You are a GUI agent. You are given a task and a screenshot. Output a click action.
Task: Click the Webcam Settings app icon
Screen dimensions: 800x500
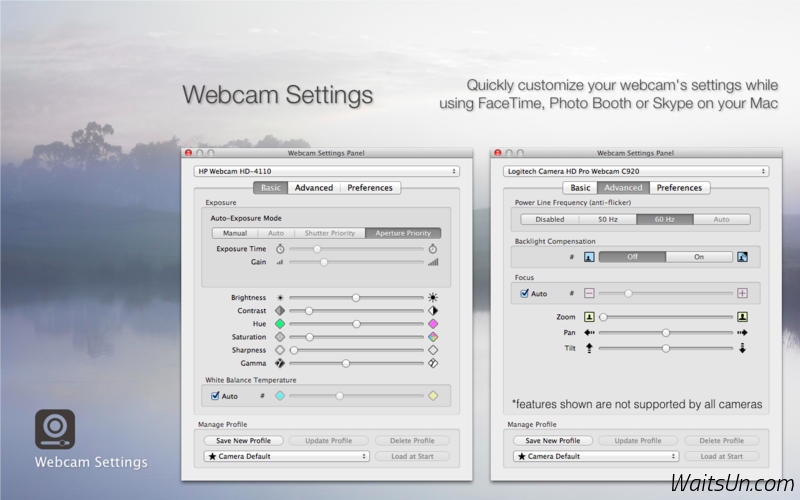click(x=55, y=429)
